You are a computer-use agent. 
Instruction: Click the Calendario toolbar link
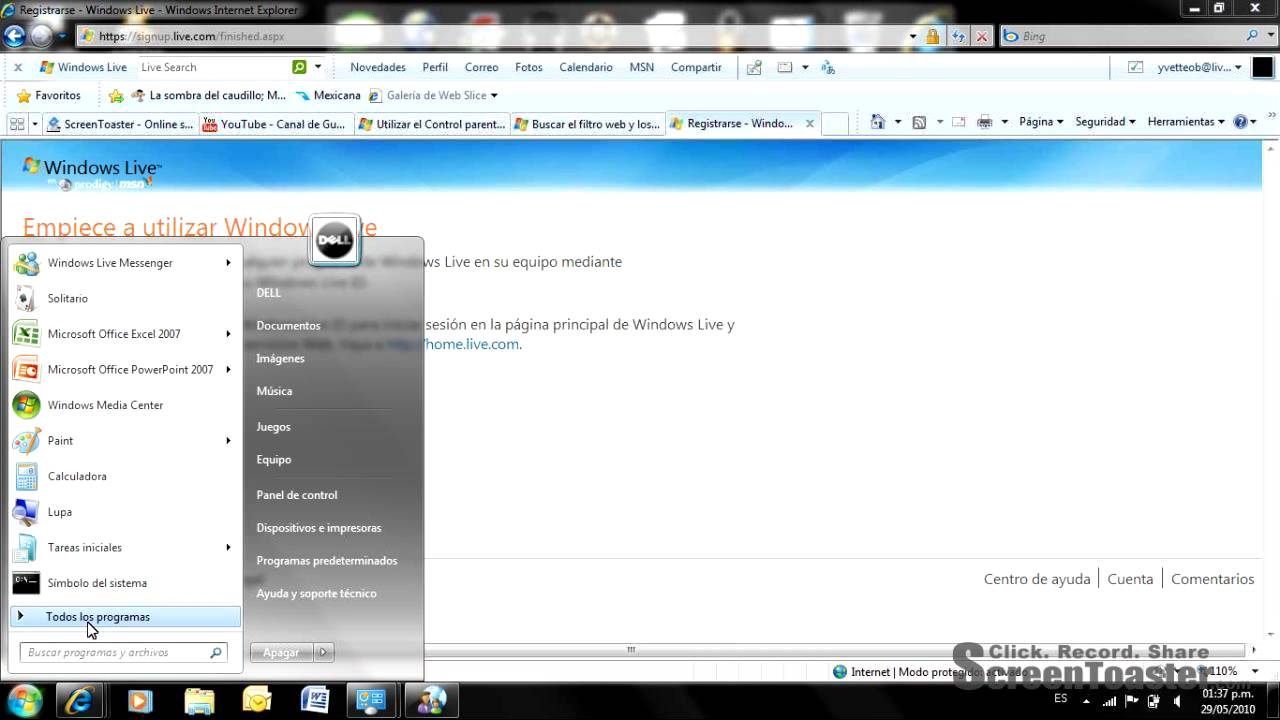[x=586, y=67]
